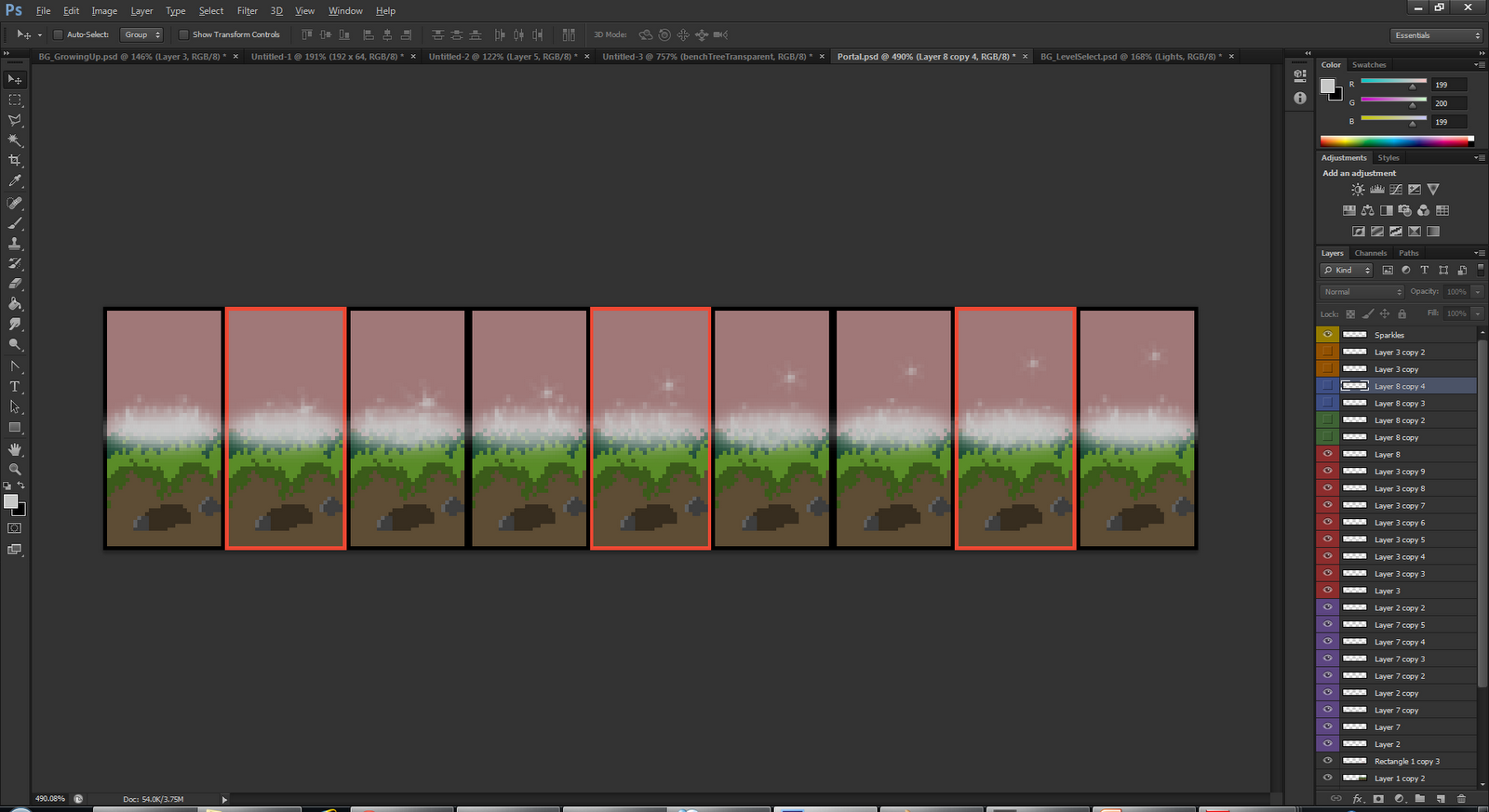1489x812 pixels.
Task: Expand the Auto-Select Group dropdown
Action: (142, 34)
